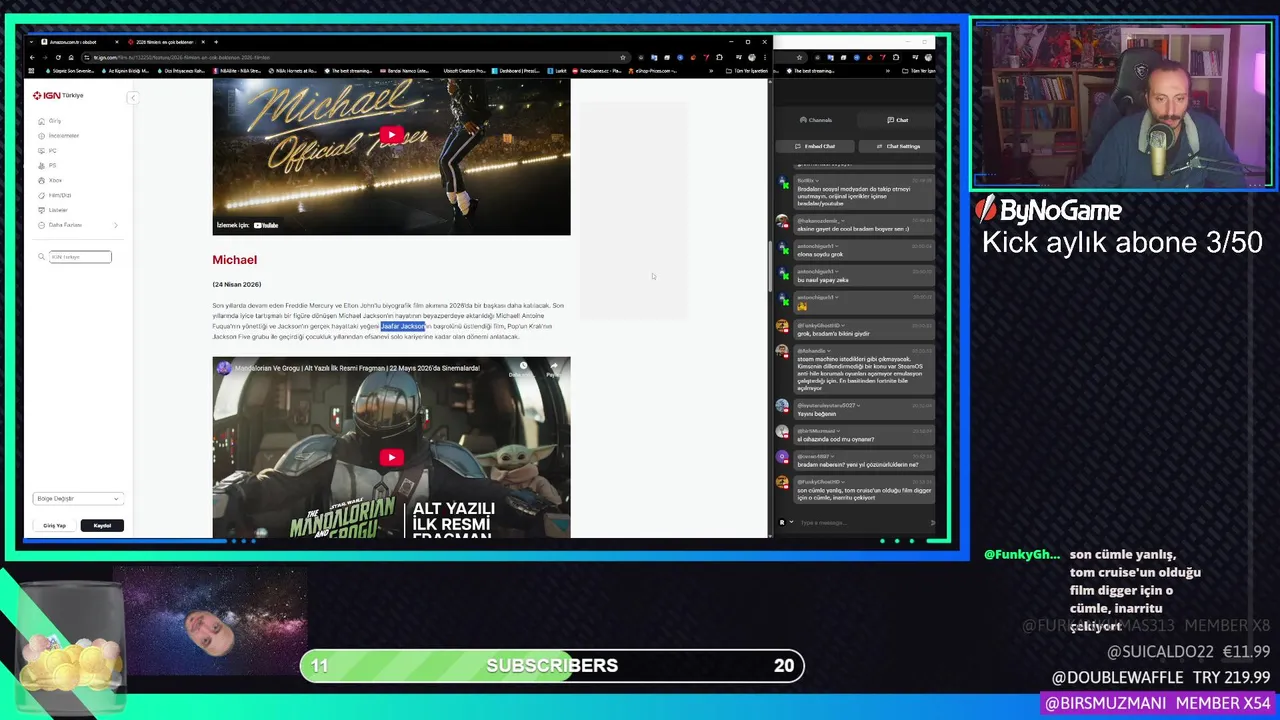Open the NBA Hornets bookmark
This screenshot has height=720, width=1280.
[x=293, y=71]
